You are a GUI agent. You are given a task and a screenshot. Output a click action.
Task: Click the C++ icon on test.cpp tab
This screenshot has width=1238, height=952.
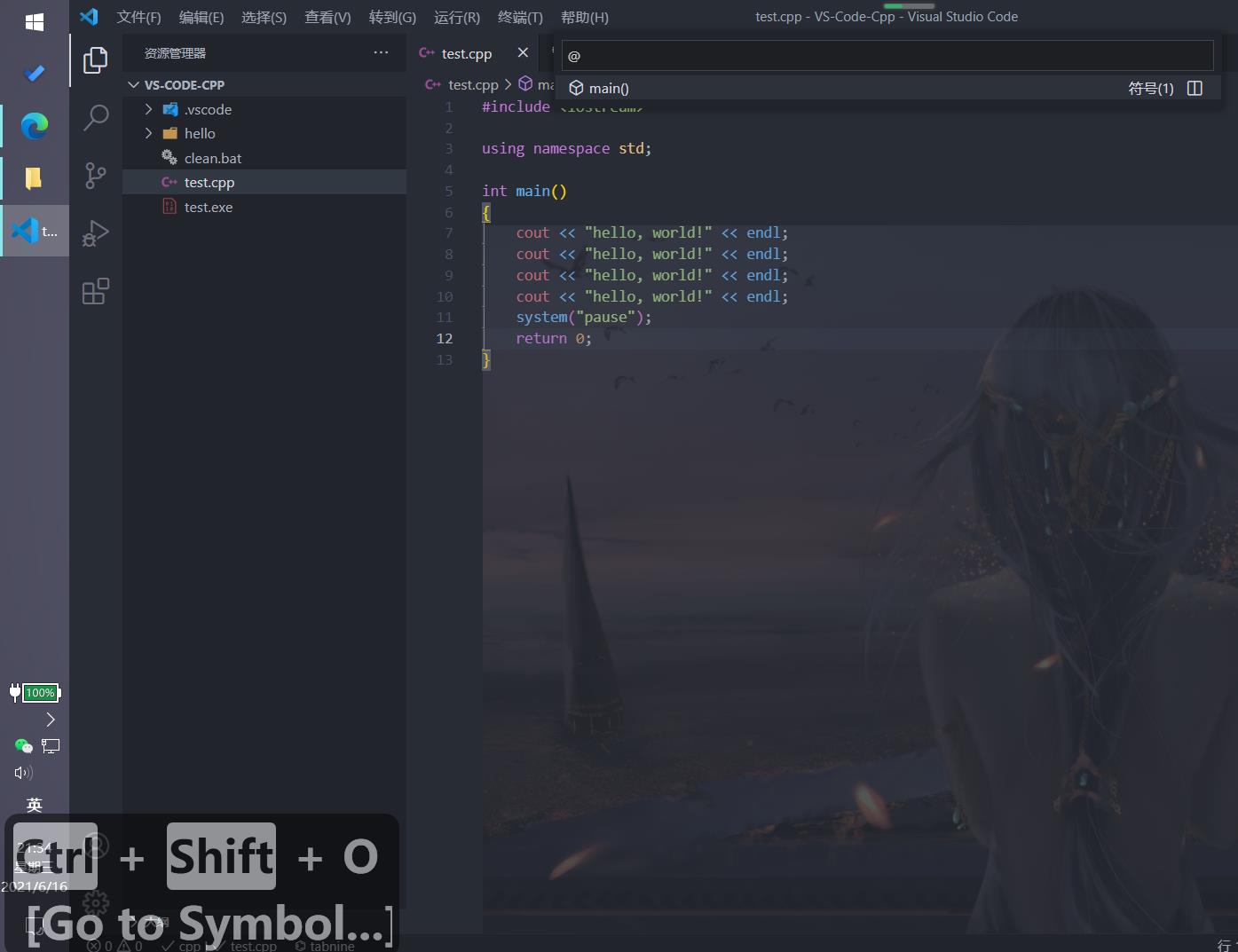(427, 53)
